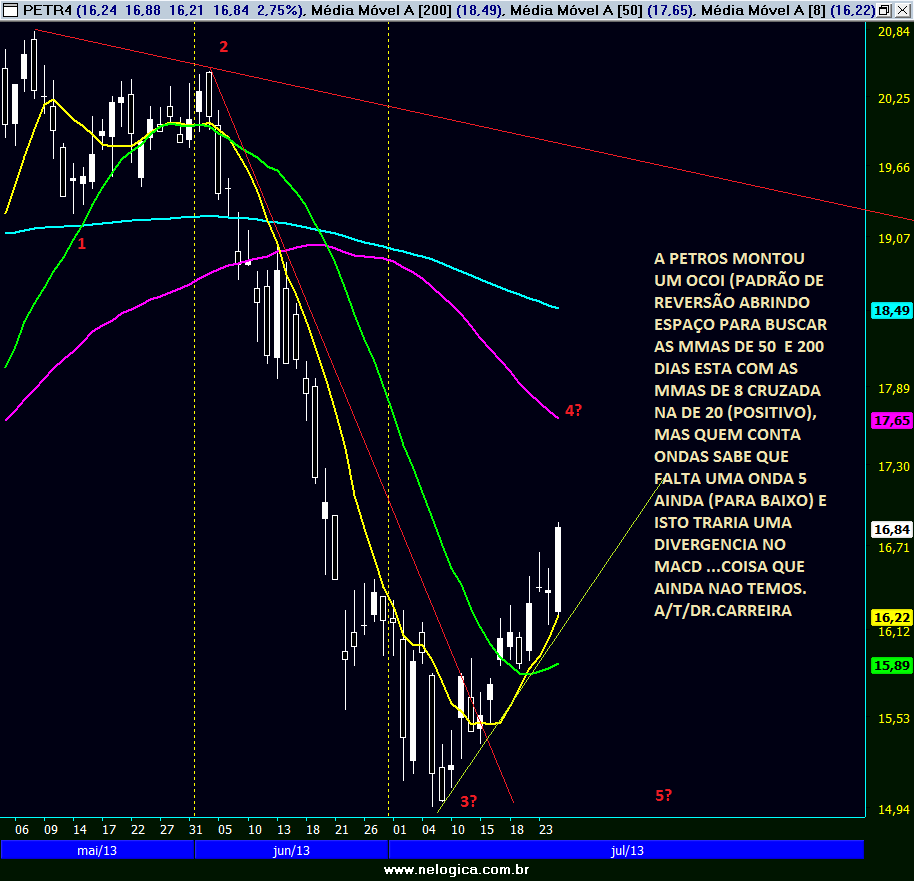Image resolution: width=914 pixels, height=881 pixels.
Task: Click the 19,07 price axis label
Action: click(x=894, y=238)
